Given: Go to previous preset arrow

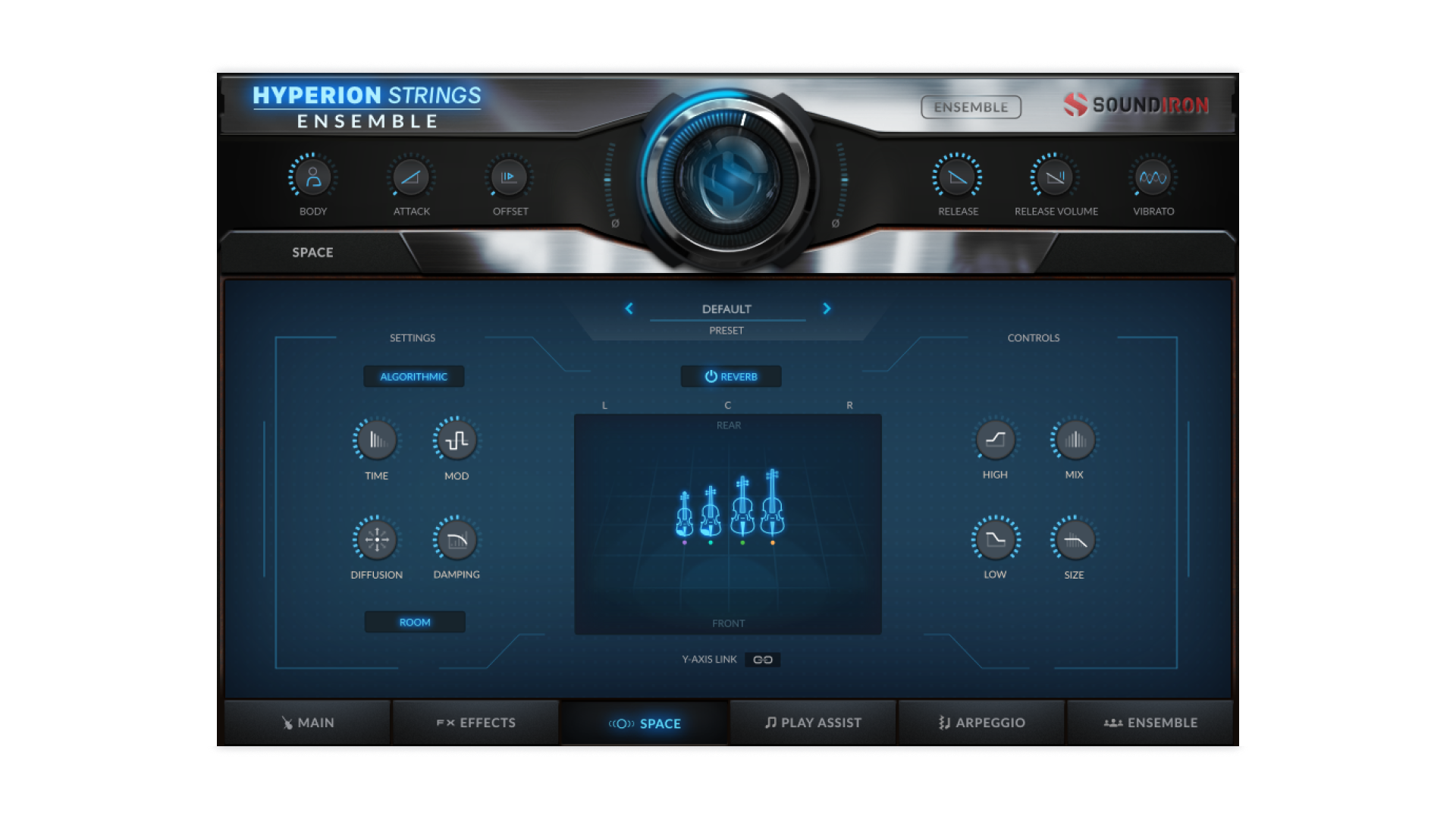Looking at the screenshot, I should (629, 309).
